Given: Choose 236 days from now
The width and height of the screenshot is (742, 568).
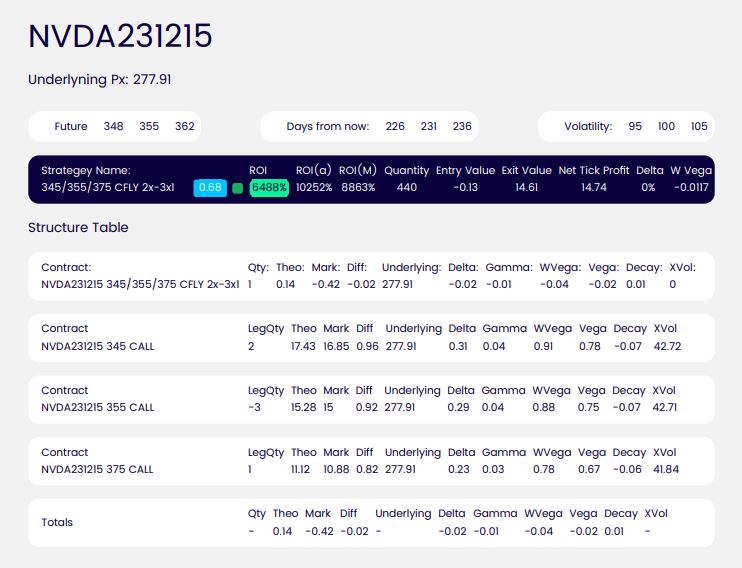Looking at the screenshot, I should tap(461, 127).
